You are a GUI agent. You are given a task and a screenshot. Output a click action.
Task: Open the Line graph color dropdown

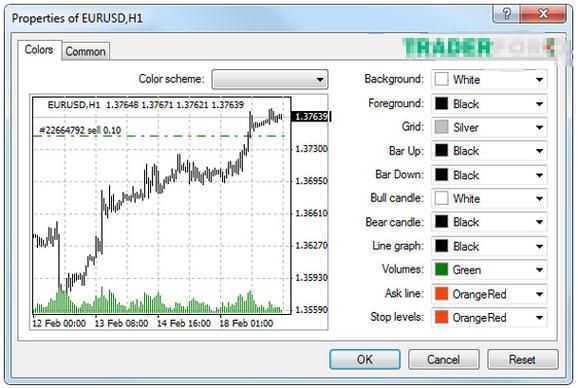coord(489,246)
